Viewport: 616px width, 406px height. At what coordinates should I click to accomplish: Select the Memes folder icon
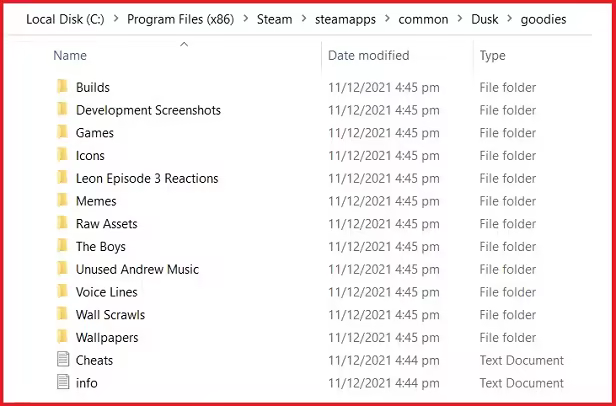click(x=62, y=201)
